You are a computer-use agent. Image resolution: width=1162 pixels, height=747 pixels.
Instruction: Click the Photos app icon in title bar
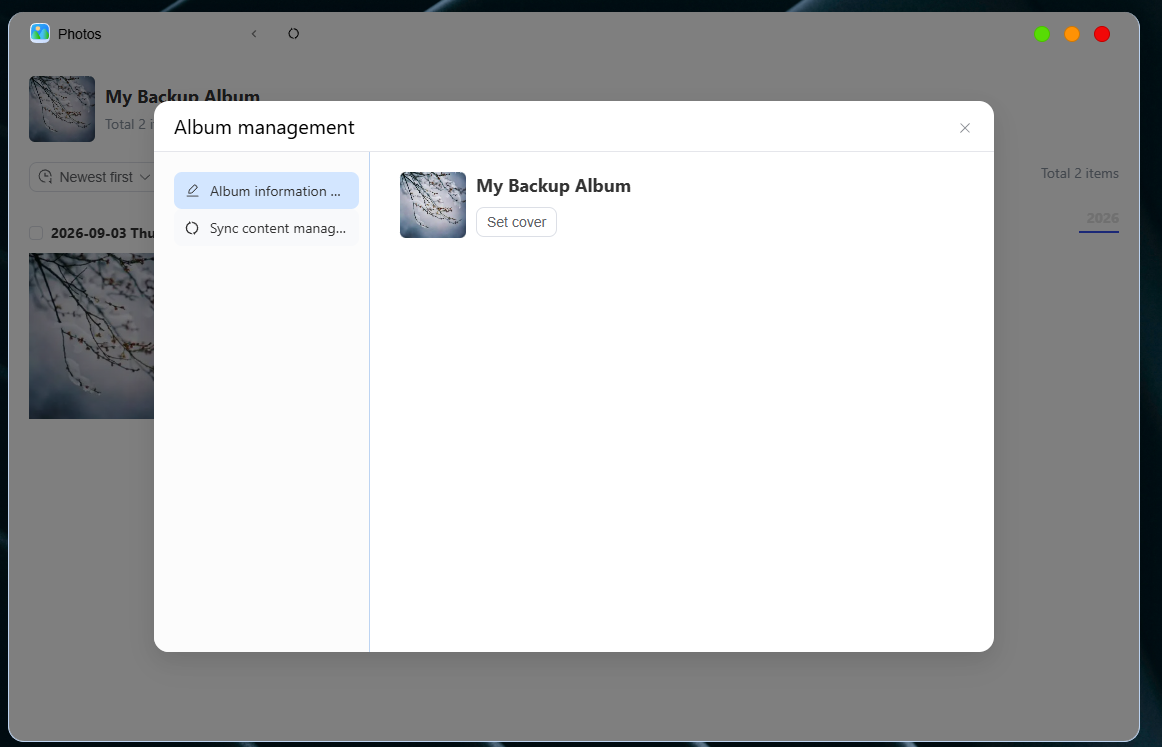point(40,33)
